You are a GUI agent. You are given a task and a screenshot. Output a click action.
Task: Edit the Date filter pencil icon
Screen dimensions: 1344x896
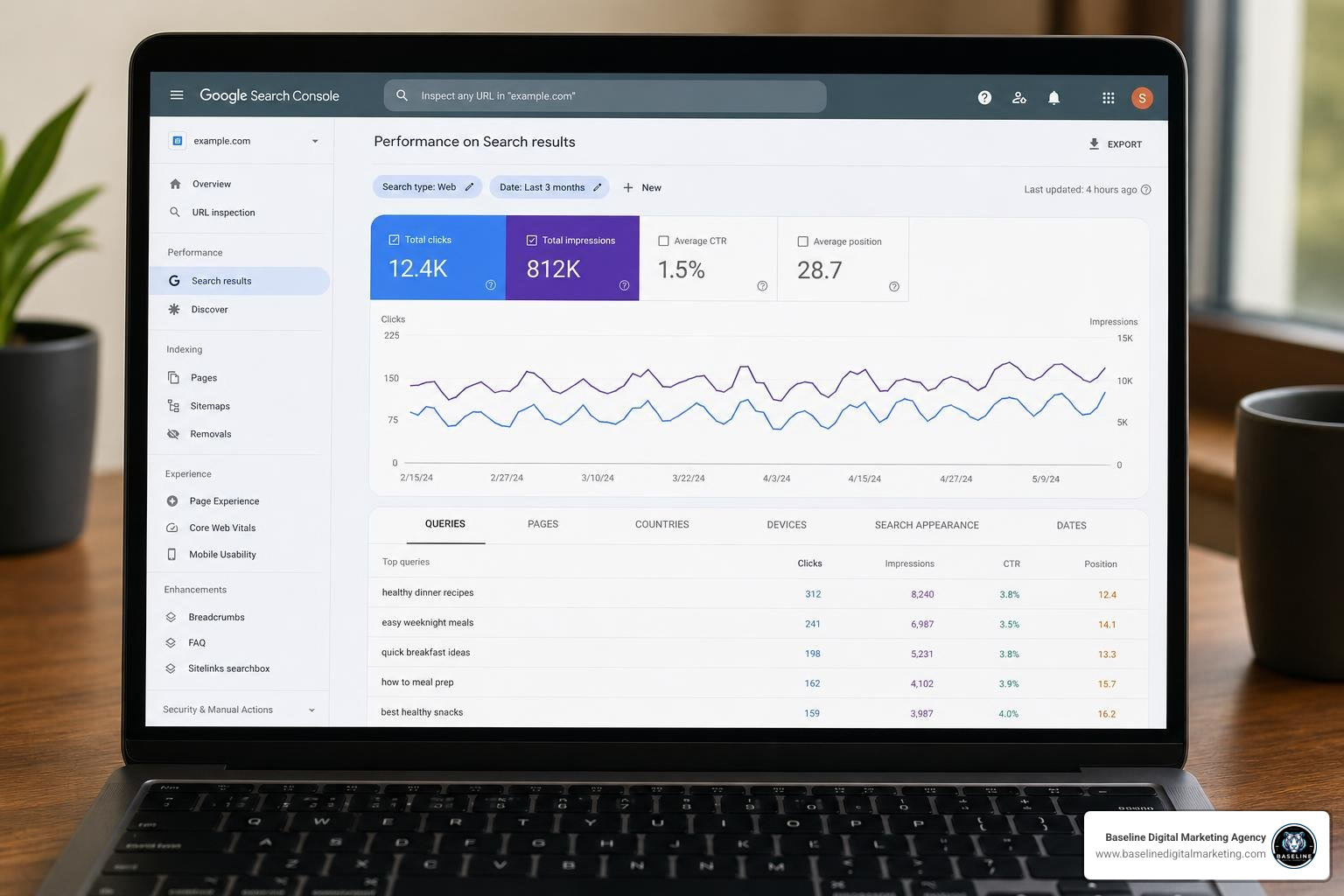point(598,187)
